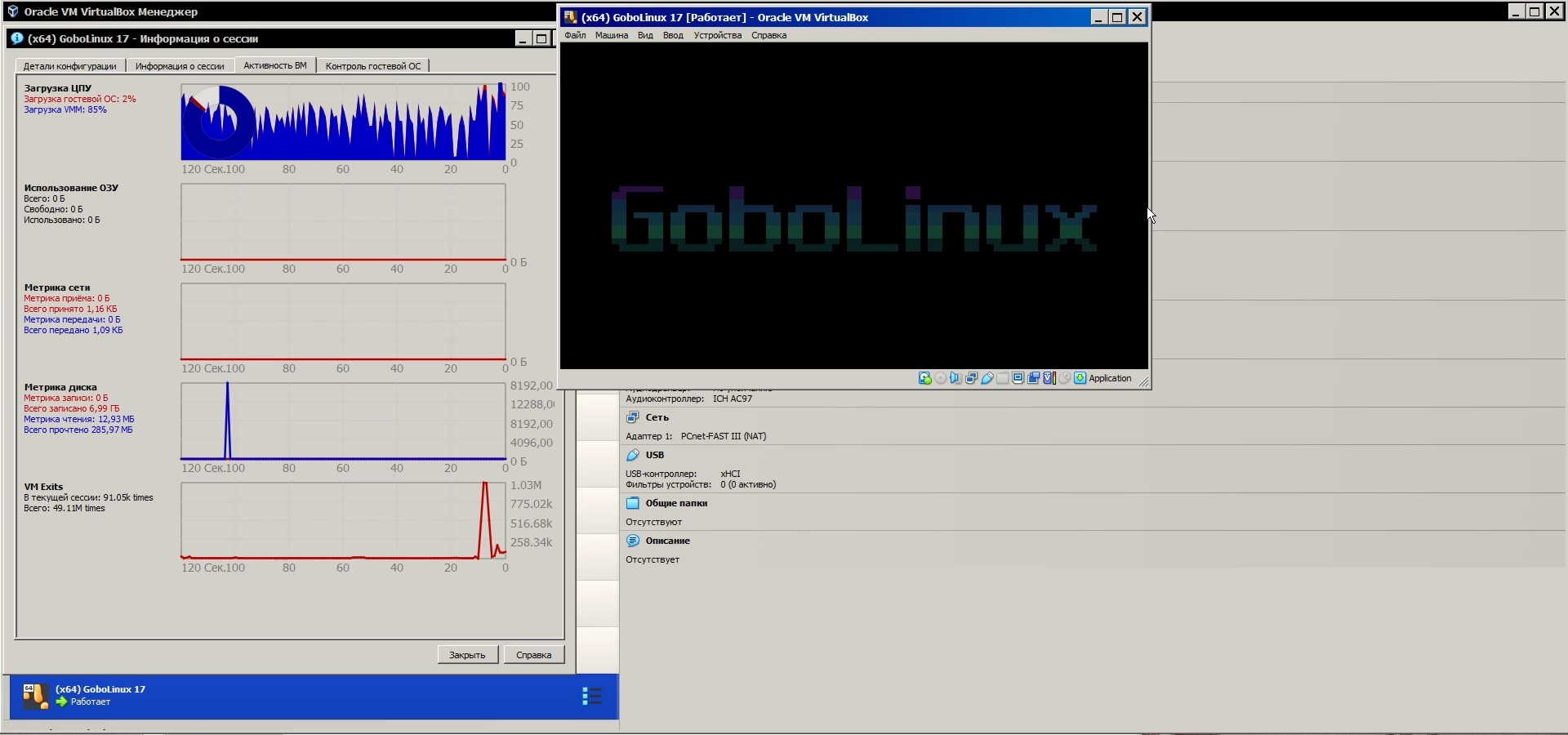The height and width of the screenshot is (735, 1568).
Task: Click the 'Application' text in VM status bar
Action: coord(1110,378)
